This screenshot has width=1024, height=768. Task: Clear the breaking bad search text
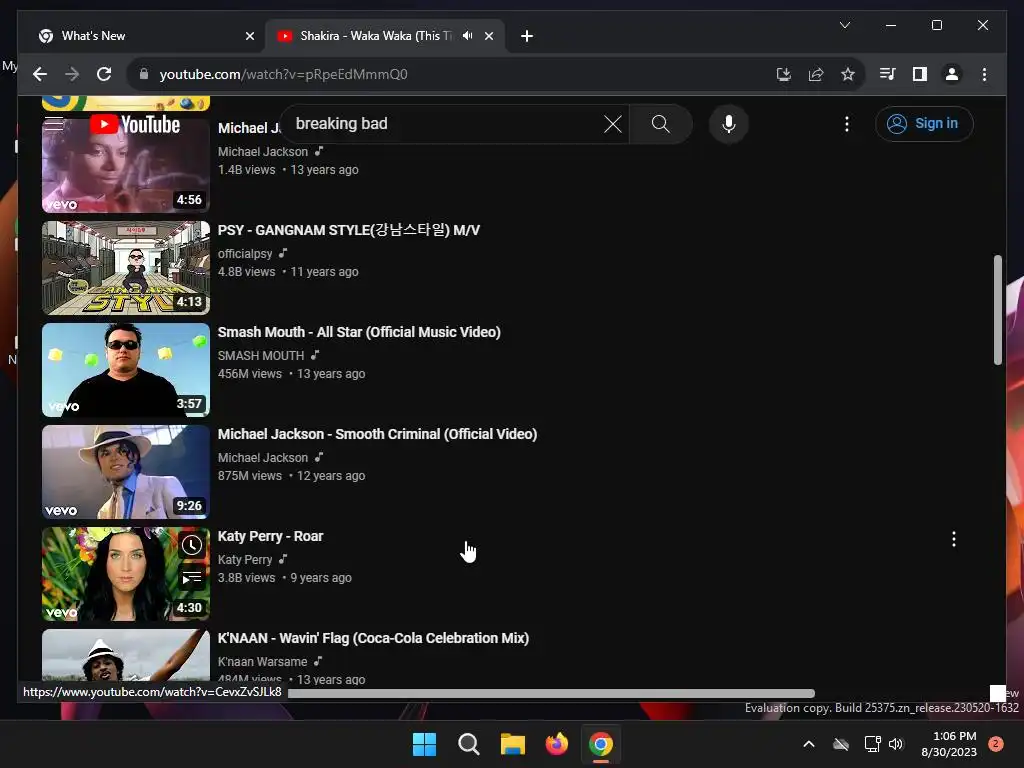(x=613, y=124)
